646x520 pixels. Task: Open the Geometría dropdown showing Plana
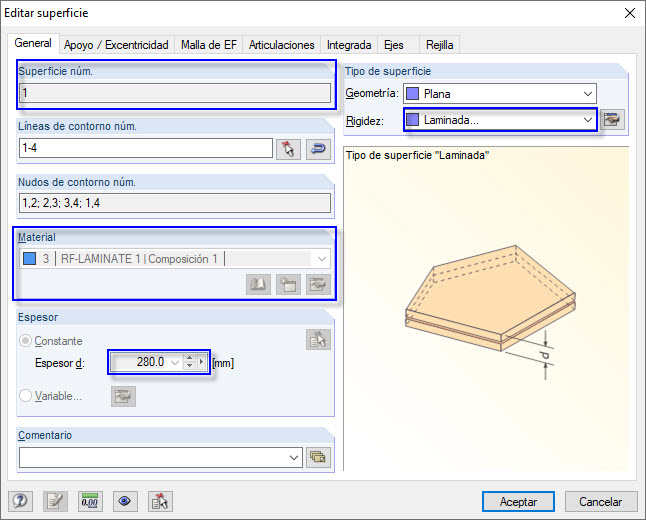click(x=588, y=94)
